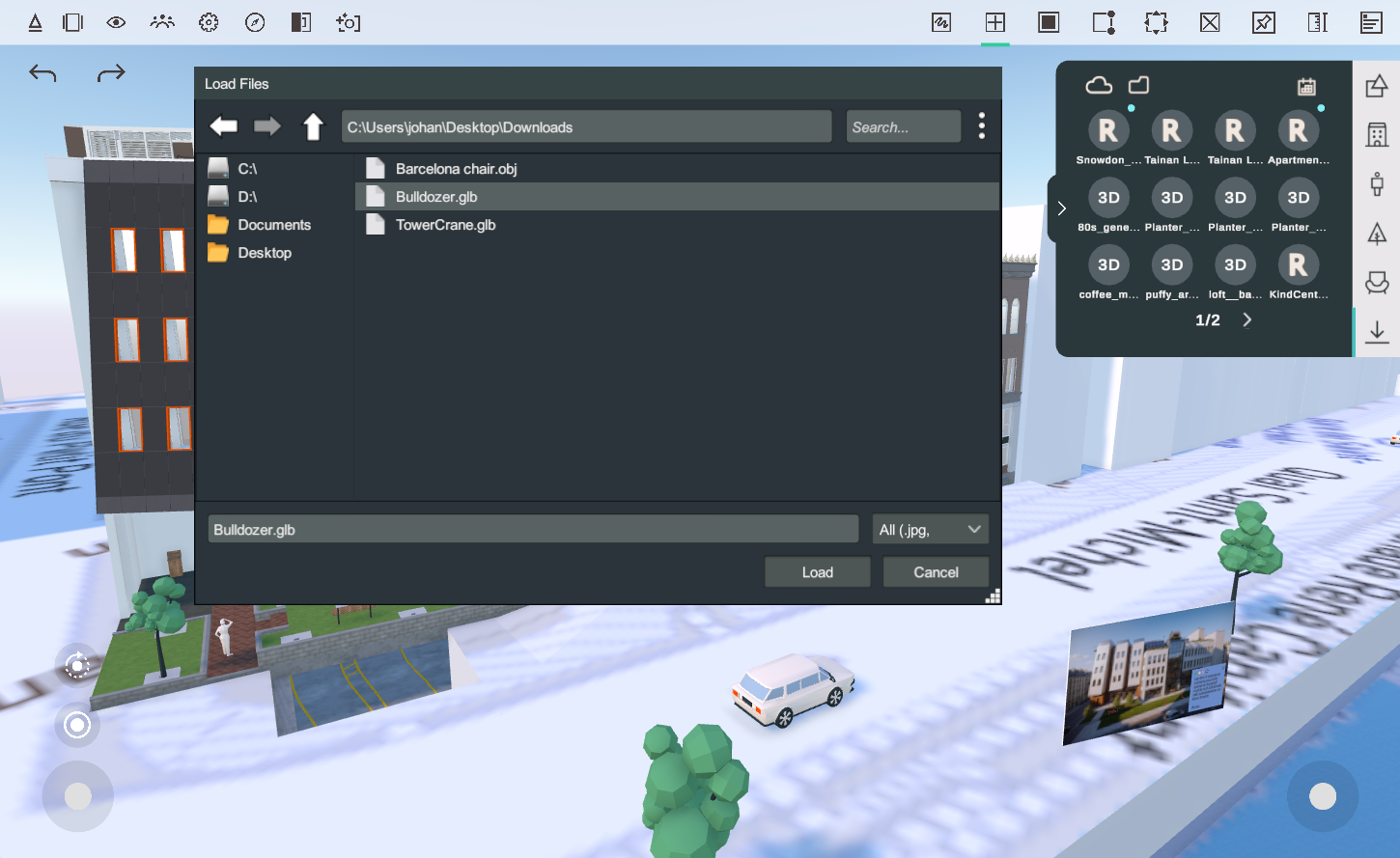The image size is (1400, 858).
Task: Select the D:\ drive
Action: [275, 197]
